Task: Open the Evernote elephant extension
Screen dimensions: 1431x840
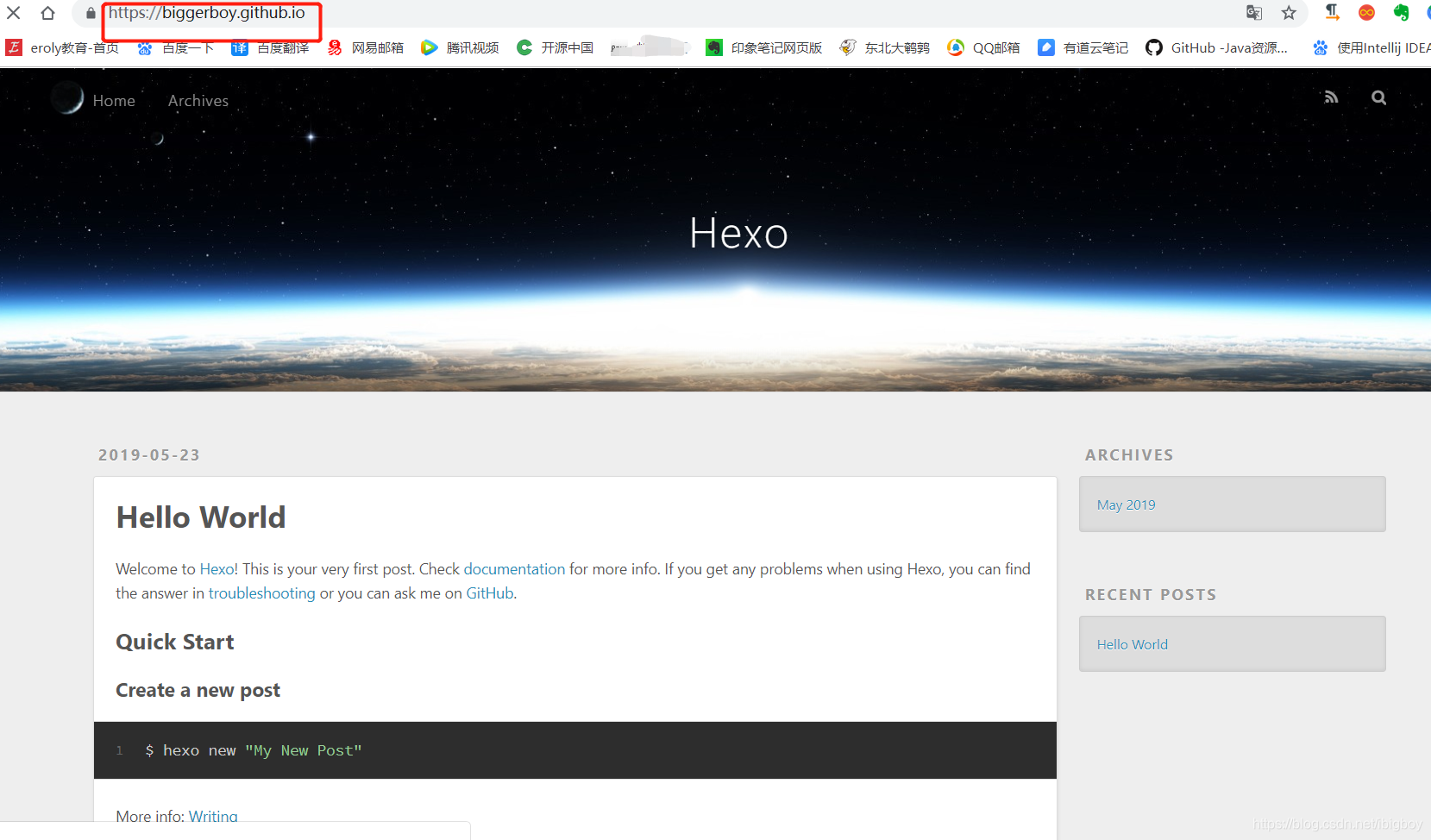Action: click(1401, 12)
